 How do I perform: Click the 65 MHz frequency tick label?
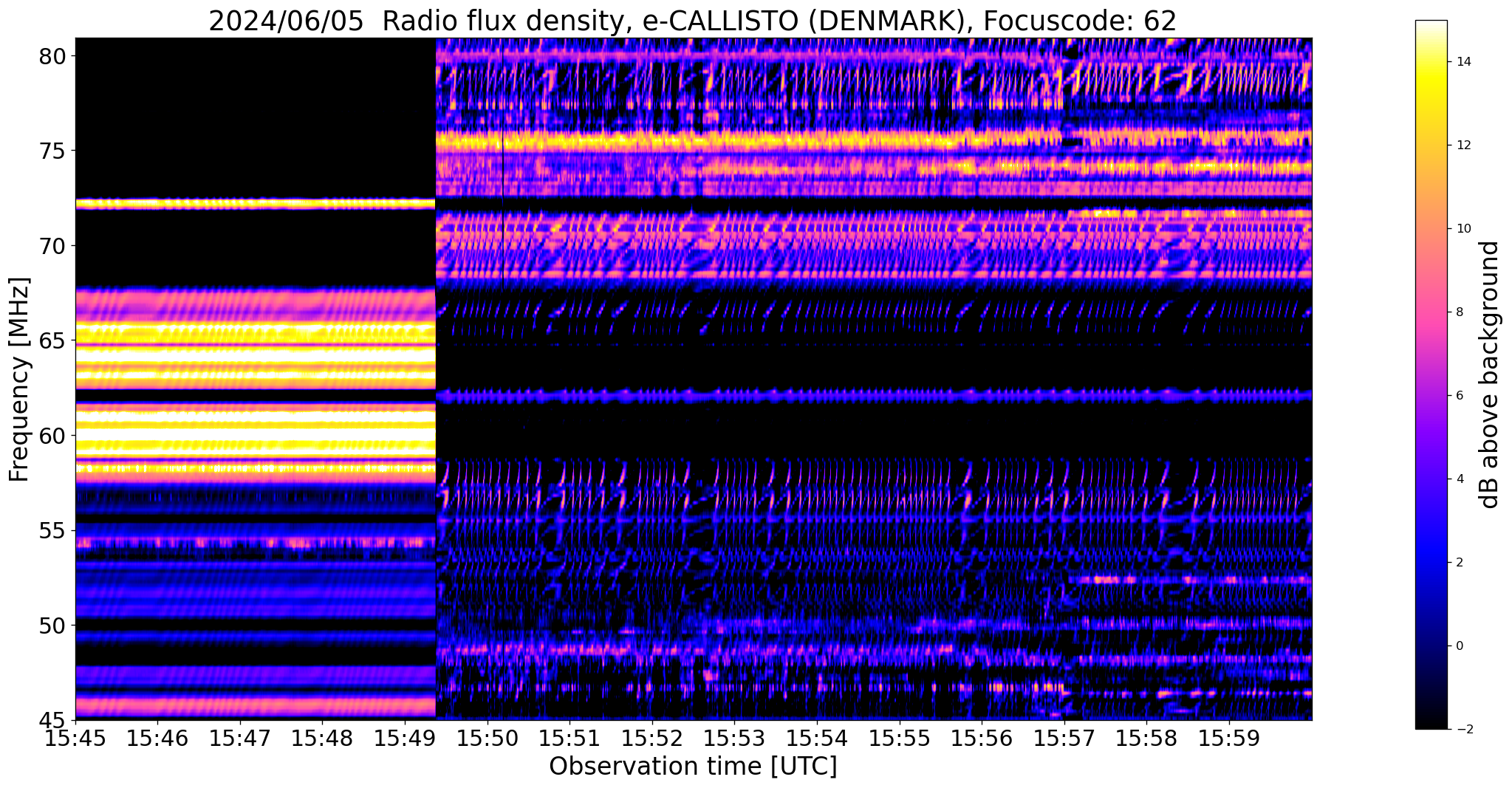(52, 341)
